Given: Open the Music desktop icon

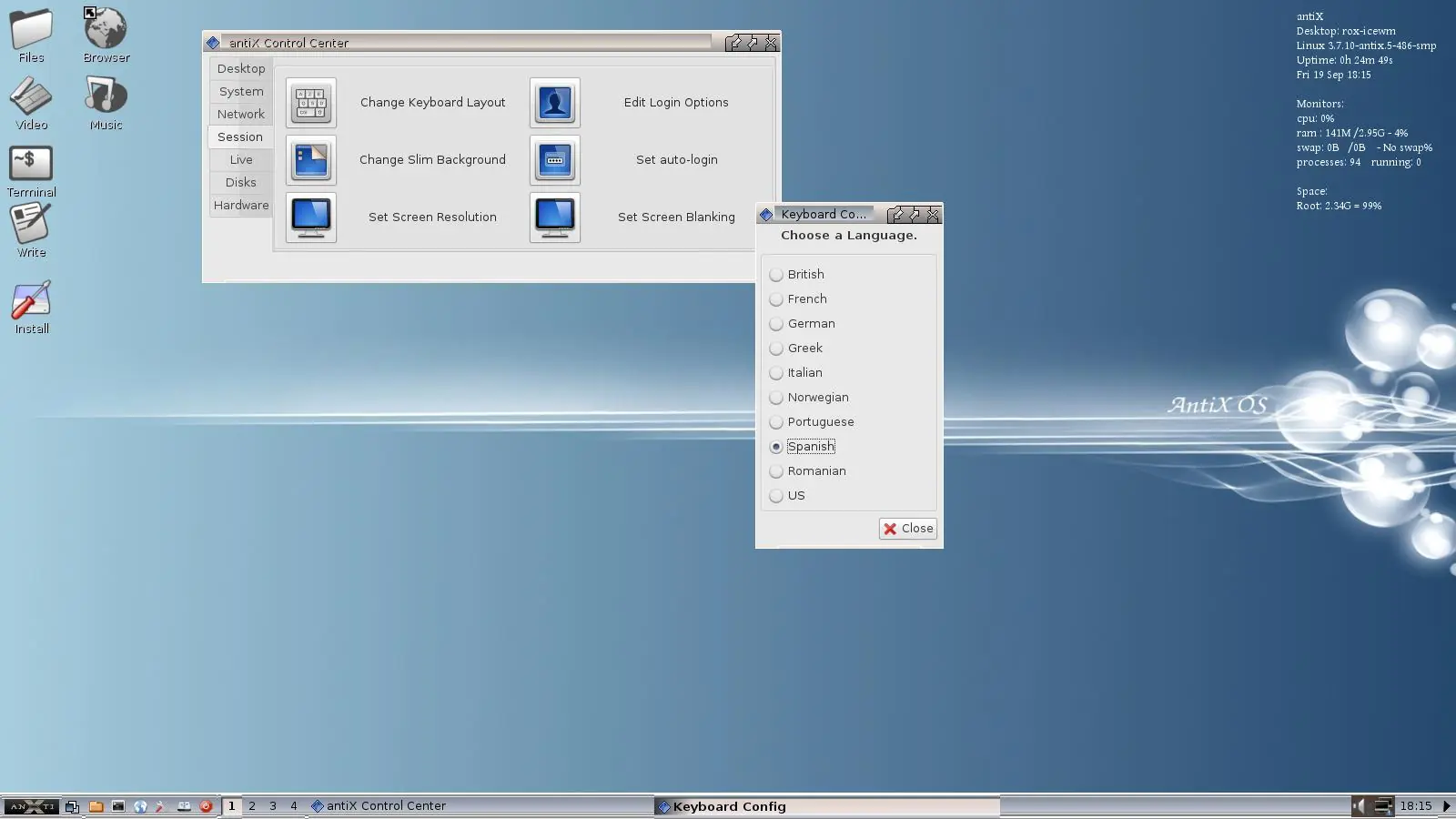Looking at the screenshot, I should (106, 102).
